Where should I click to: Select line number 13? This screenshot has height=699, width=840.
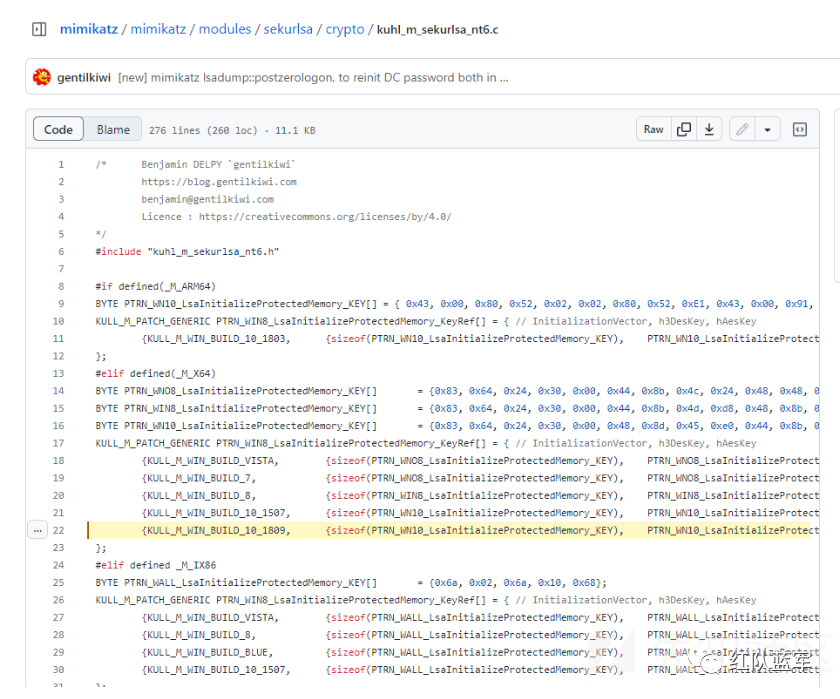coord(58,373)
